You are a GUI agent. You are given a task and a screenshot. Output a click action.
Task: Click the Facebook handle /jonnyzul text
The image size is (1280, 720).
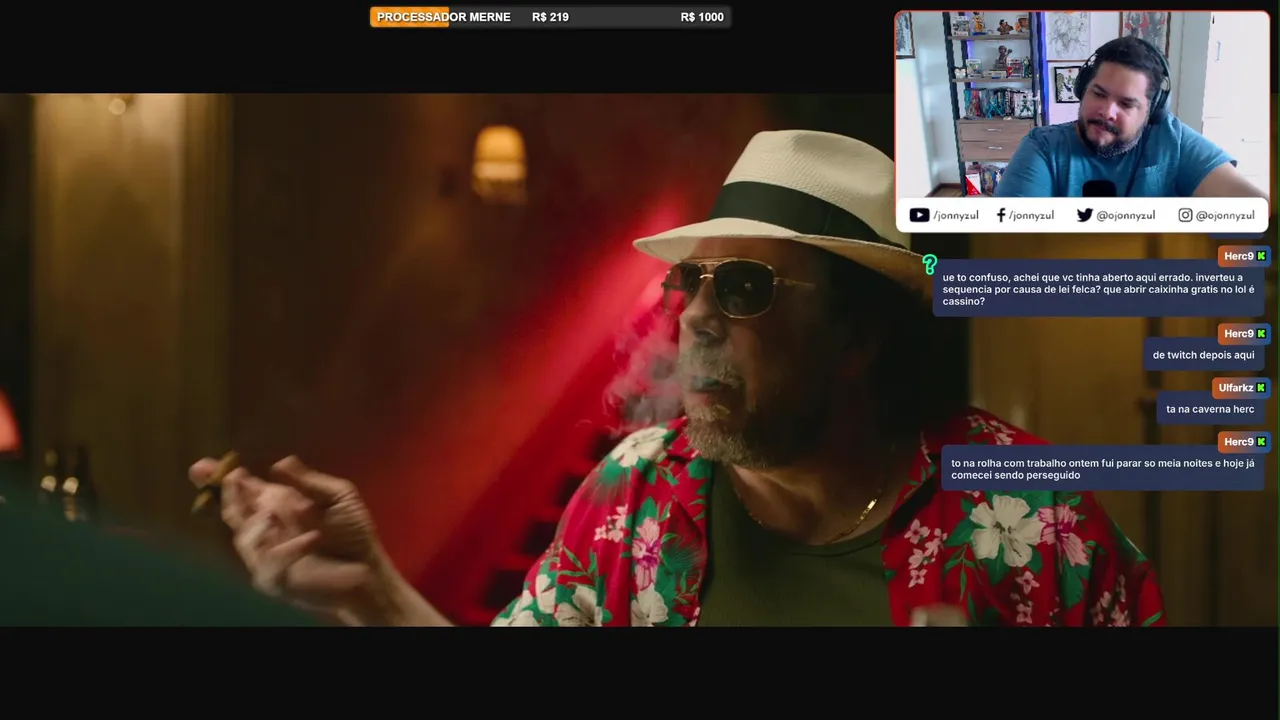tap(1031, 215)
